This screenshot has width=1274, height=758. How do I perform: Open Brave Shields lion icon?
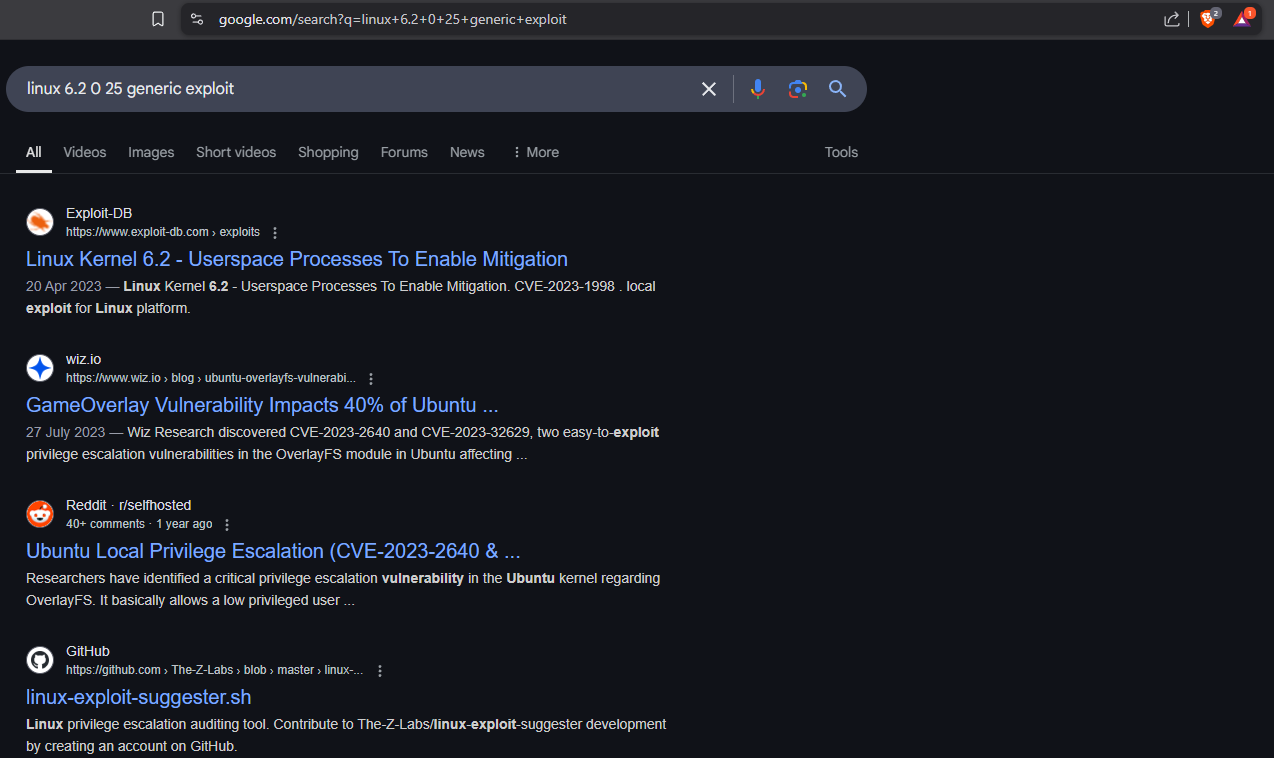pos(1208,19)
